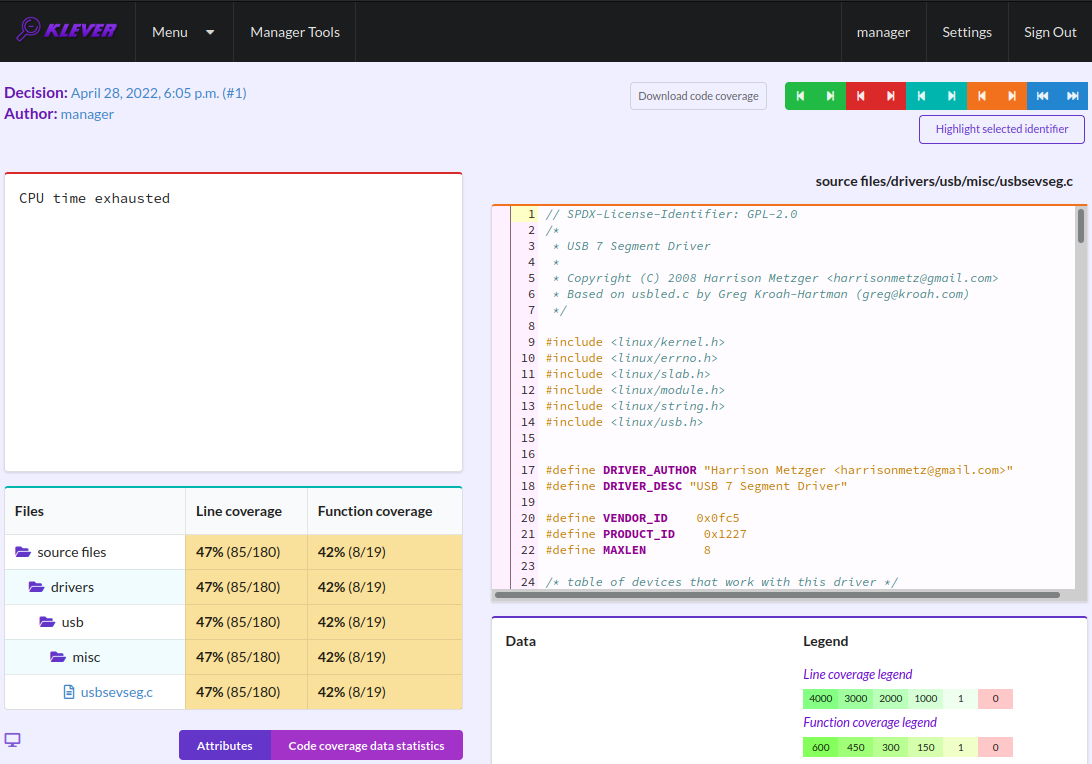Click the 600 function coverage swatch
This screenshot has width=1092, height=764.
pyautogui.click(x=820, y=747)
